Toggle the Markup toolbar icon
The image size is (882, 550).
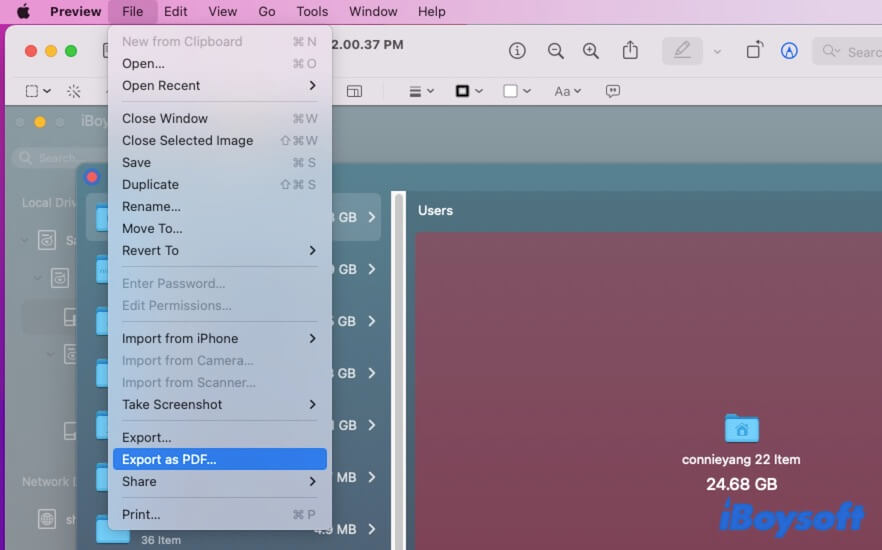[789, 51]
